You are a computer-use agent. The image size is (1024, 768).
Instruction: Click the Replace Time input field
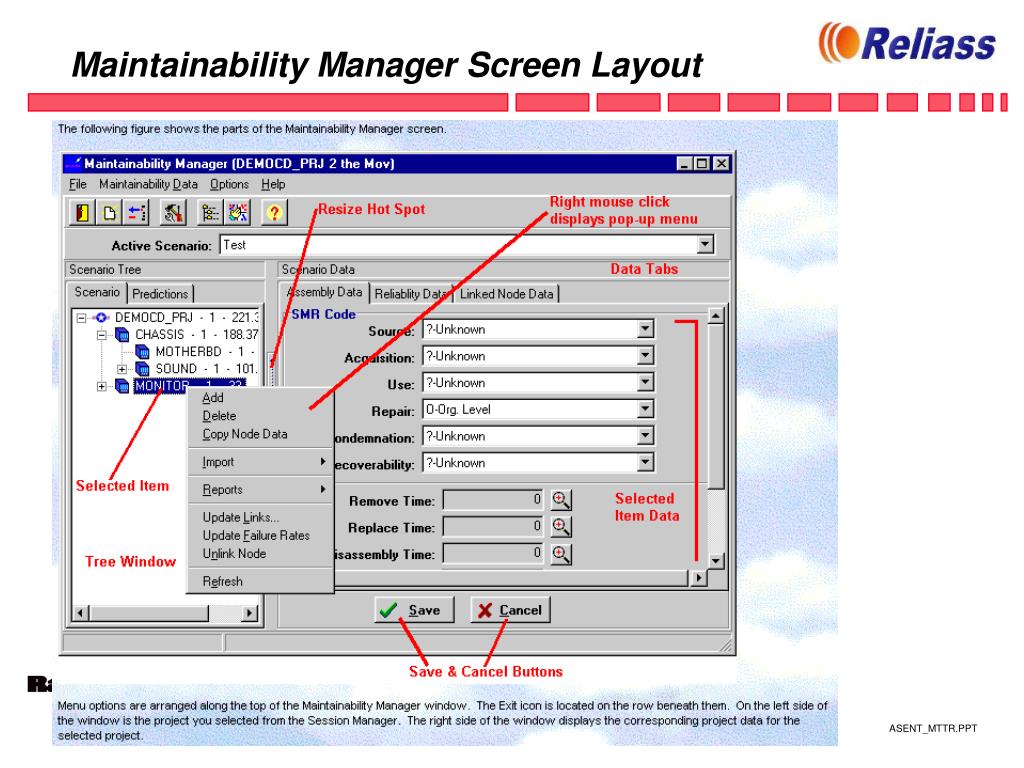point(493,526)
